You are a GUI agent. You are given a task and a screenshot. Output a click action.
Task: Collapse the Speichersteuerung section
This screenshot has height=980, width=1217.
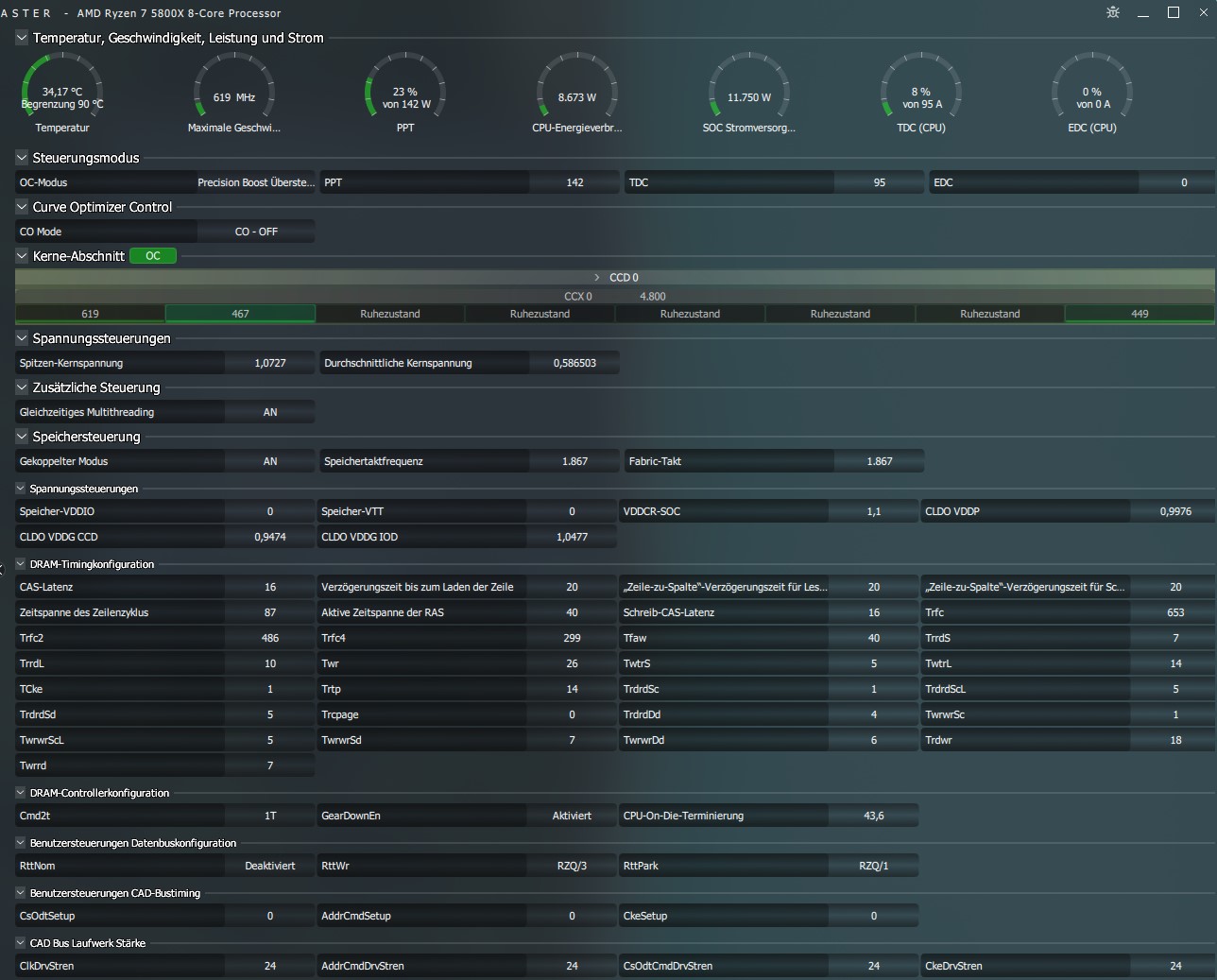[x=22, y=437]
